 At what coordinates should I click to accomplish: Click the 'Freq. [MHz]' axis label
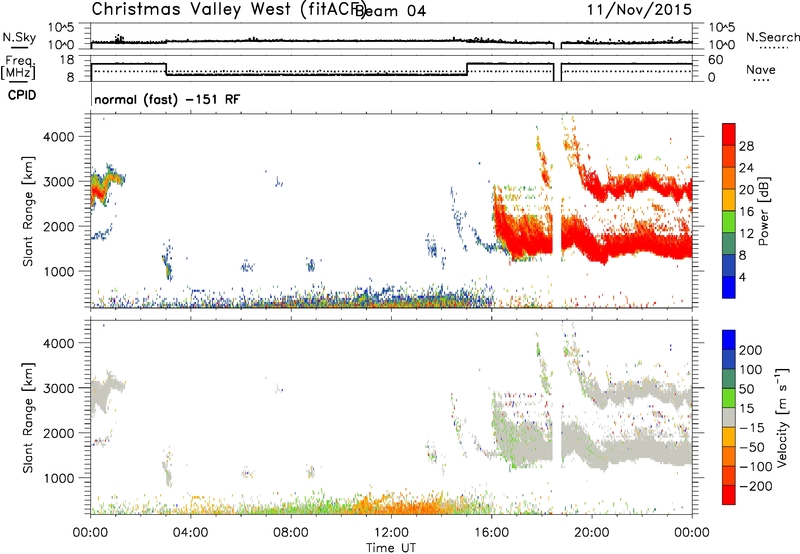tap(18, 67)
